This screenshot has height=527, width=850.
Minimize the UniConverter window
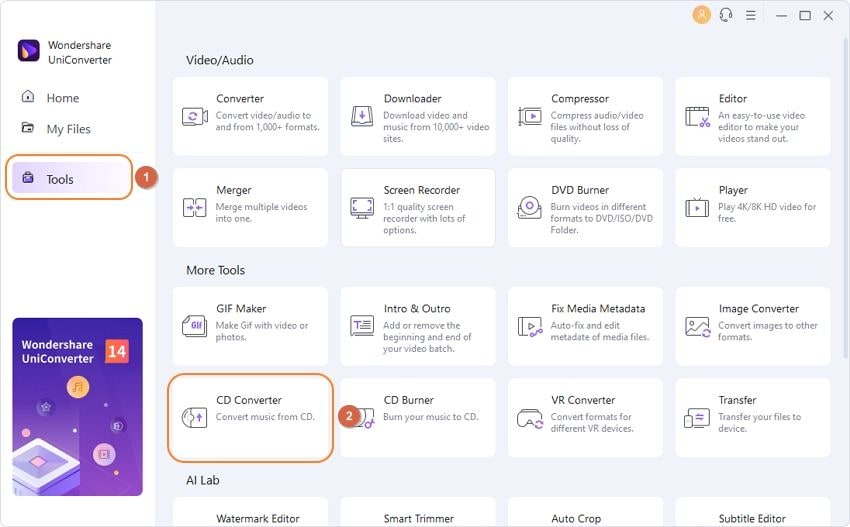(781, 16)
